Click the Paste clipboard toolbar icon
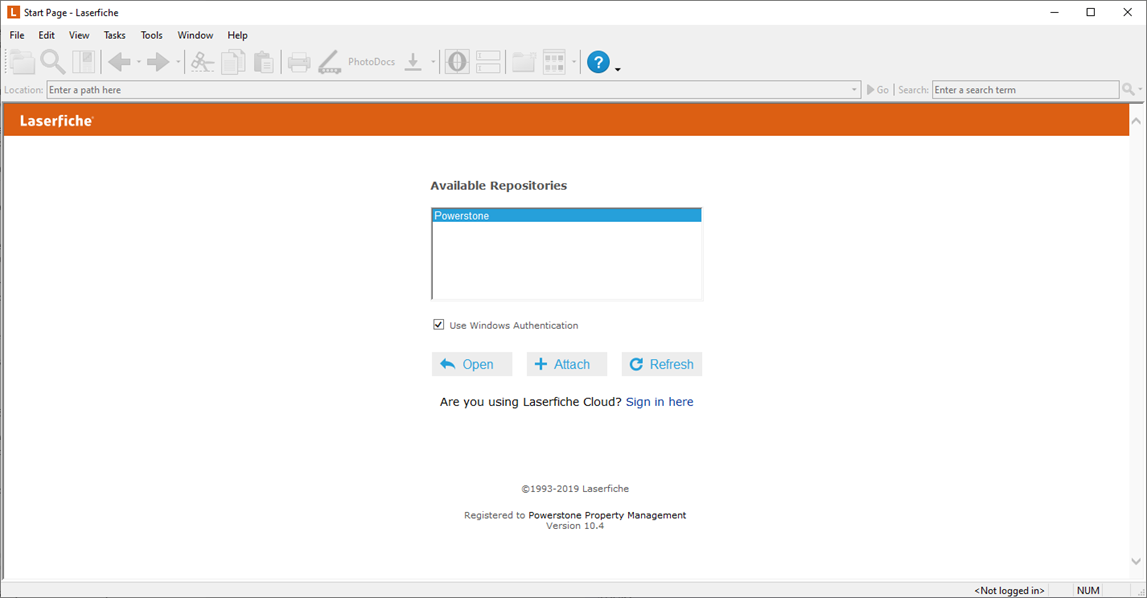1147x598 pixels. 263,62
